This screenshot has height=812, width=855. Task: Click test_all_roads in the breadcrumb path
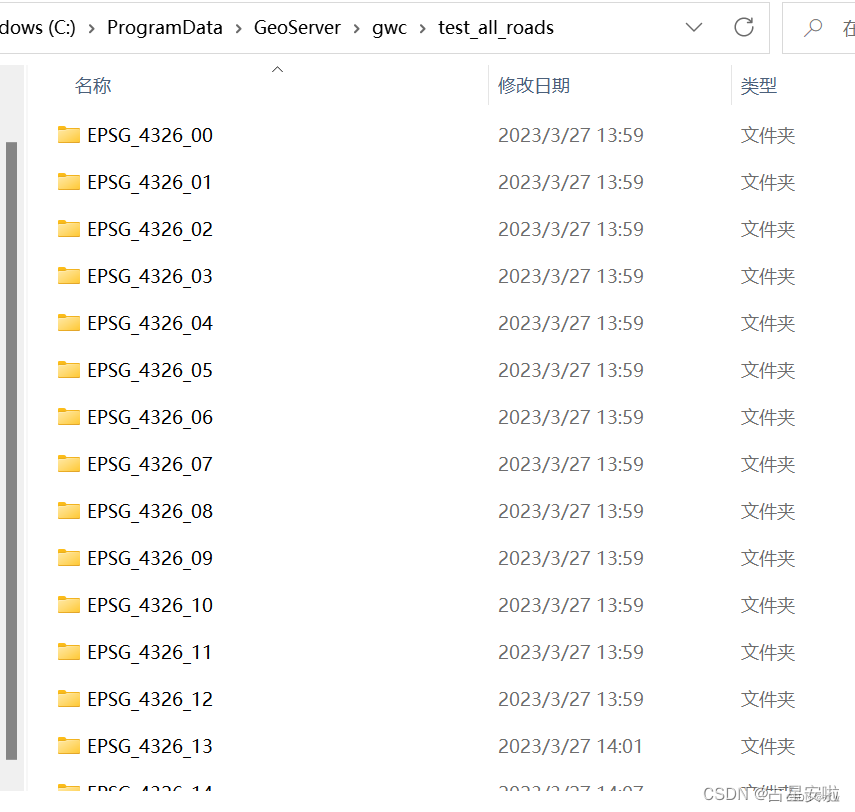point(496,27)
